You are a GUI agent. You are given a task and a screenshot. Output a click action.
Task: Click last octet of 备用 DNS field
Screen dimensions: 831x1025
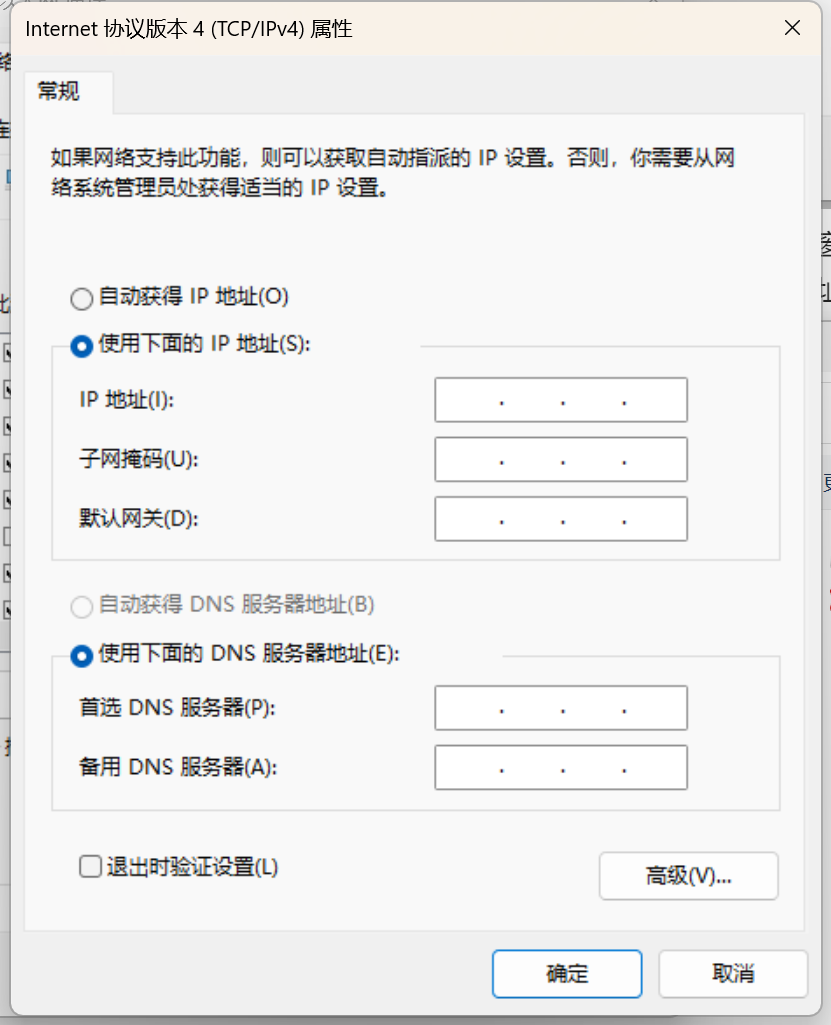(655, 768)
